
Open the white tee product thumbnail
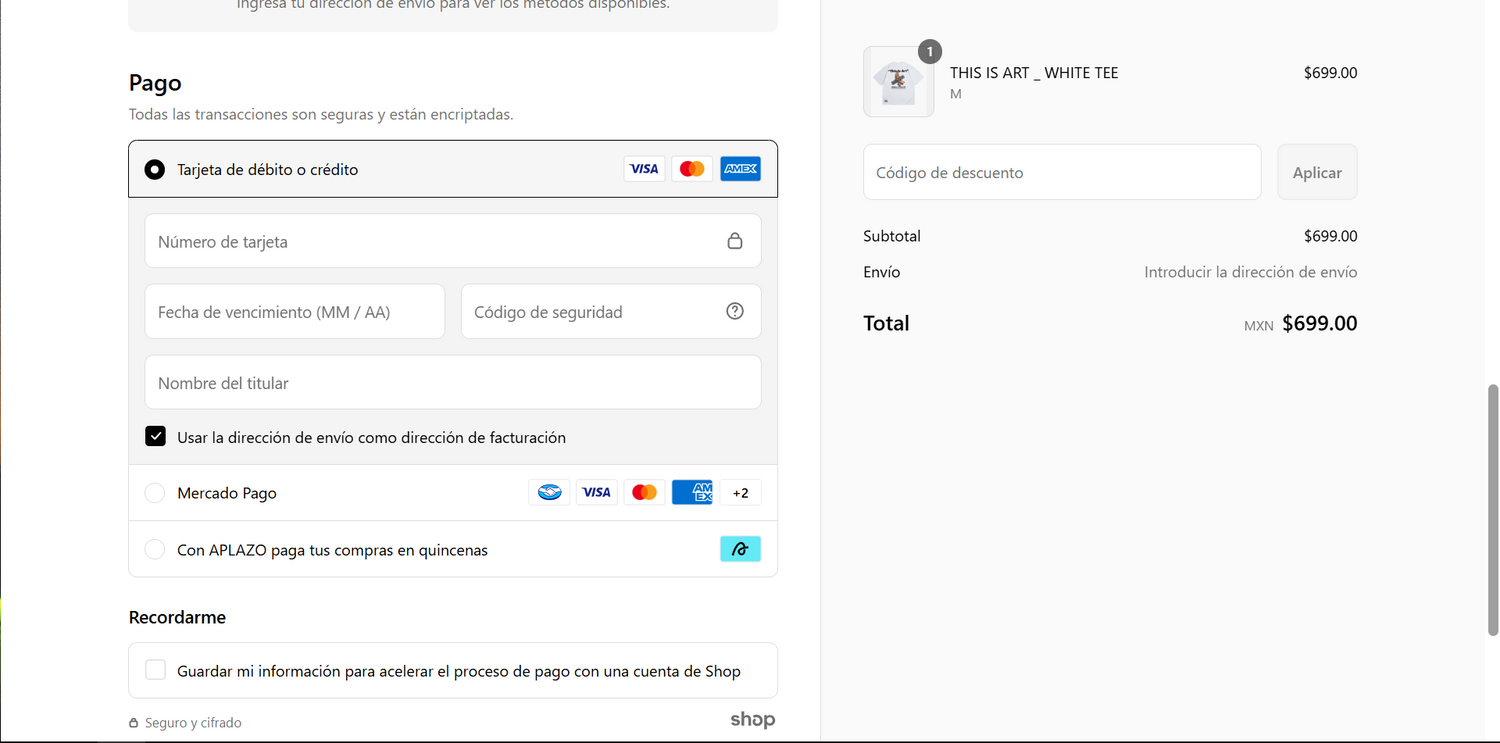click(x=898, y=82)
